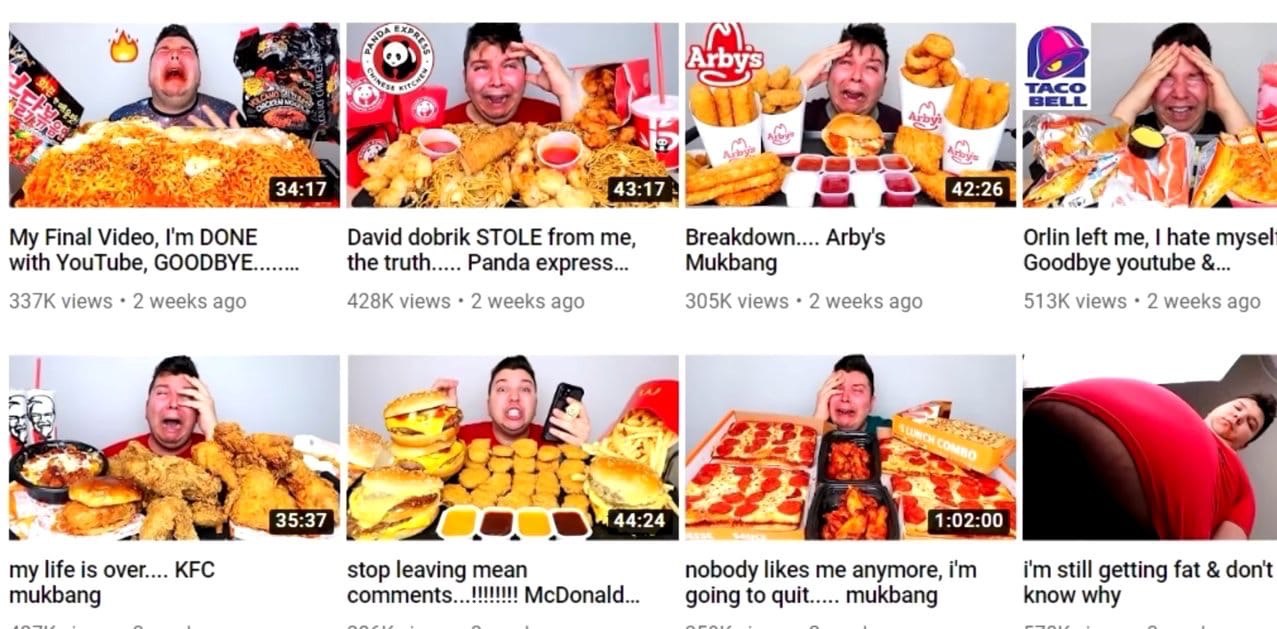Viewport: 1277px width, 629px height.
Task: Open the Taco Bell video thumbnail
Action: coord(1150,114)
